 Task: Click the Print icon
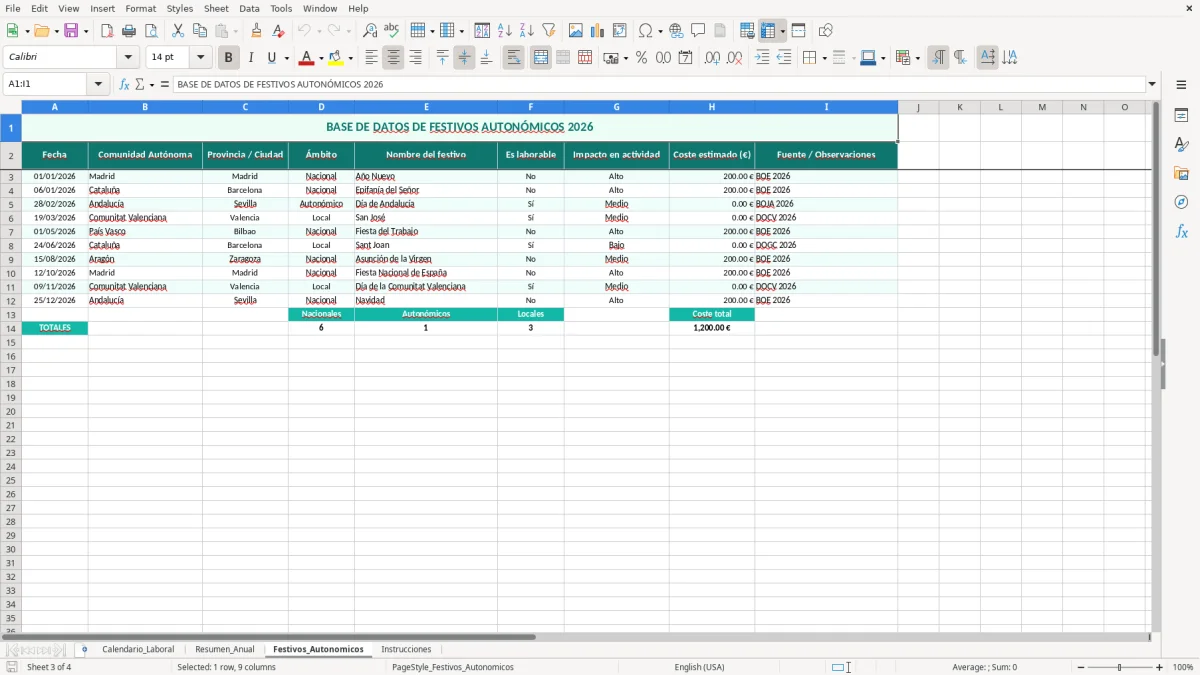(x=129, y=31)
